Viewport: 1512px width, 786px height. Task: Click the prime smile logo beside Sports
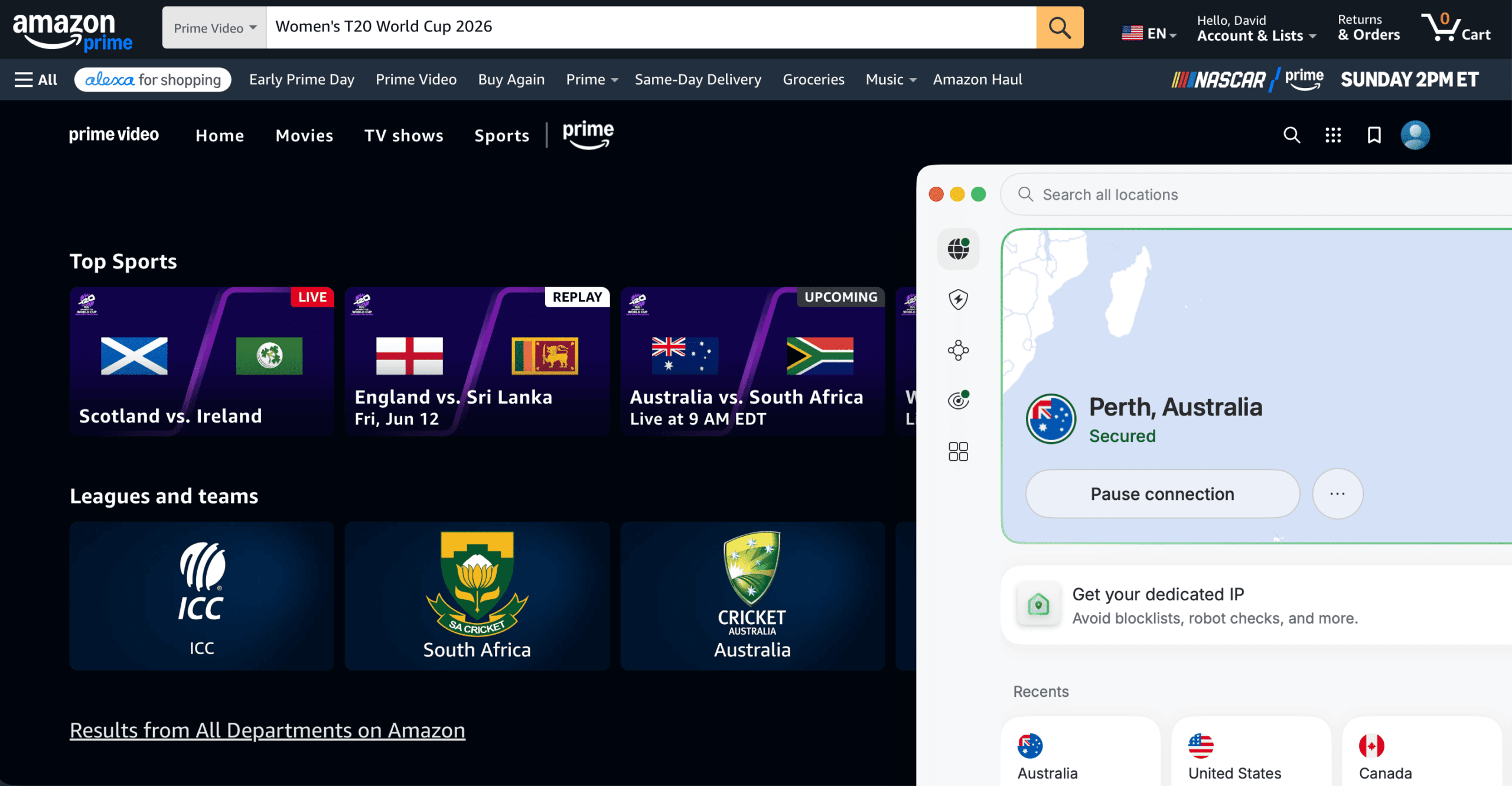pos(588,135)
